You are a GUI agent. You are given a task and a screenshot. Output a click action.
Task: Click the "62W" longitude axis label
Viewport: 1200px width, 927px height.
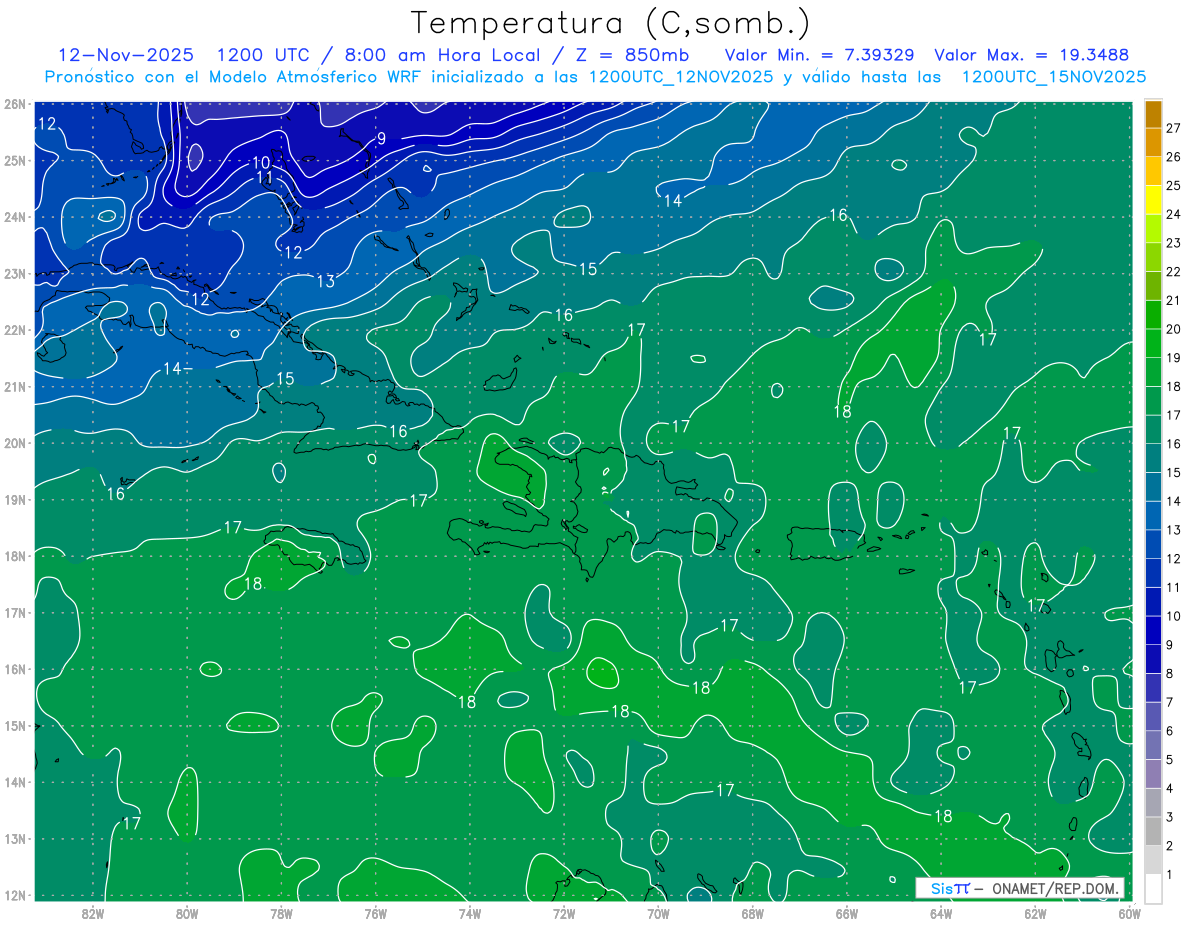pyautogui.click(x=1035, y=913)
